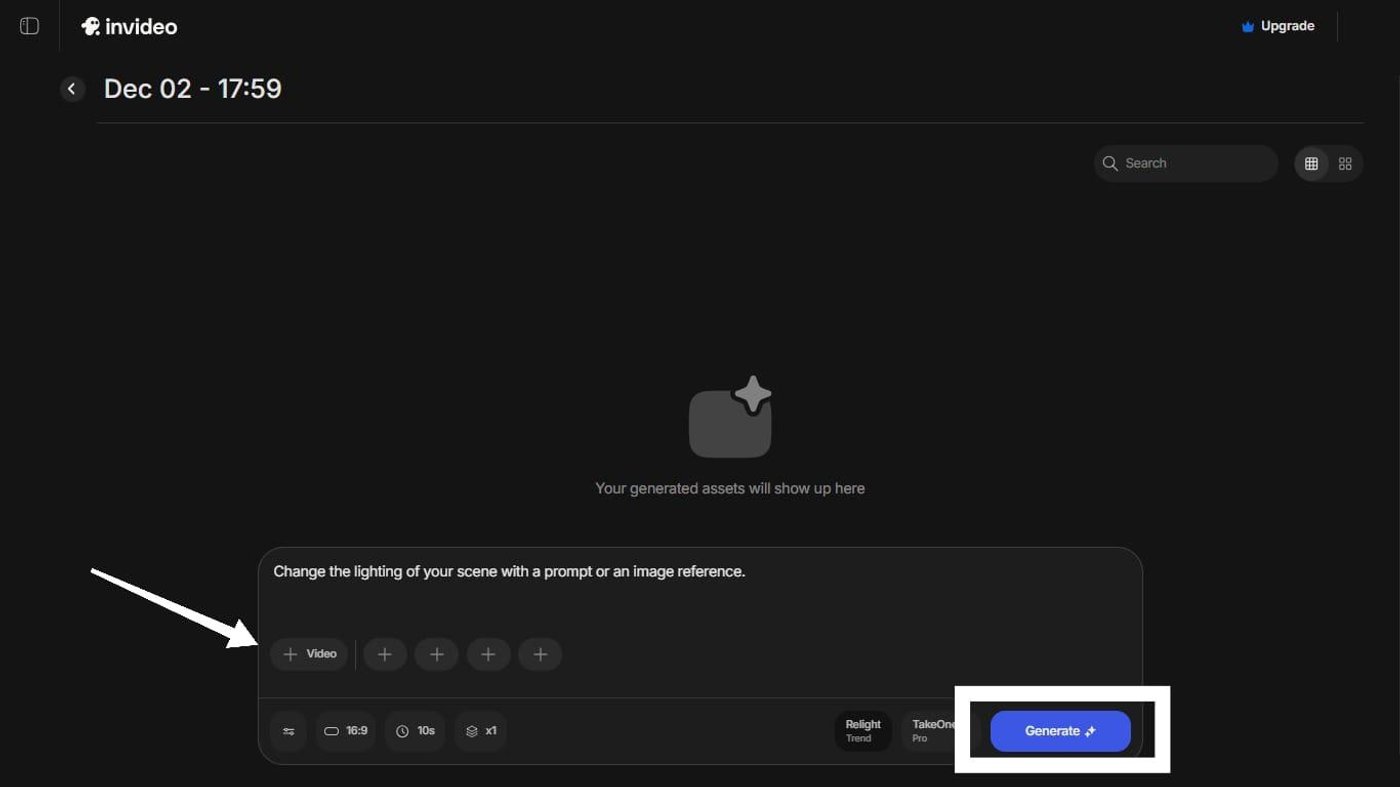Open the 16:9 aspect ratio selector

pyautogui.click(x=346, y=731)
